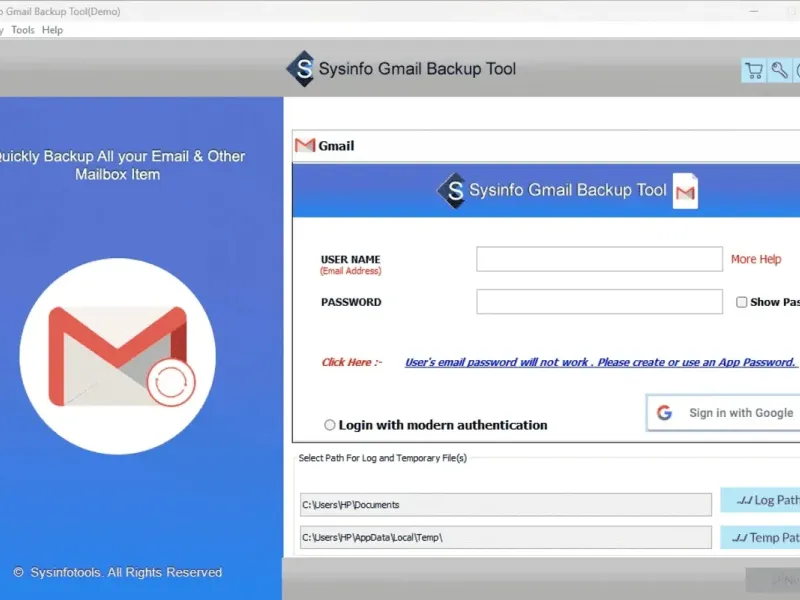
Task: Click the '(Email Address)' hint label
Action: click(x=351, y=271)
